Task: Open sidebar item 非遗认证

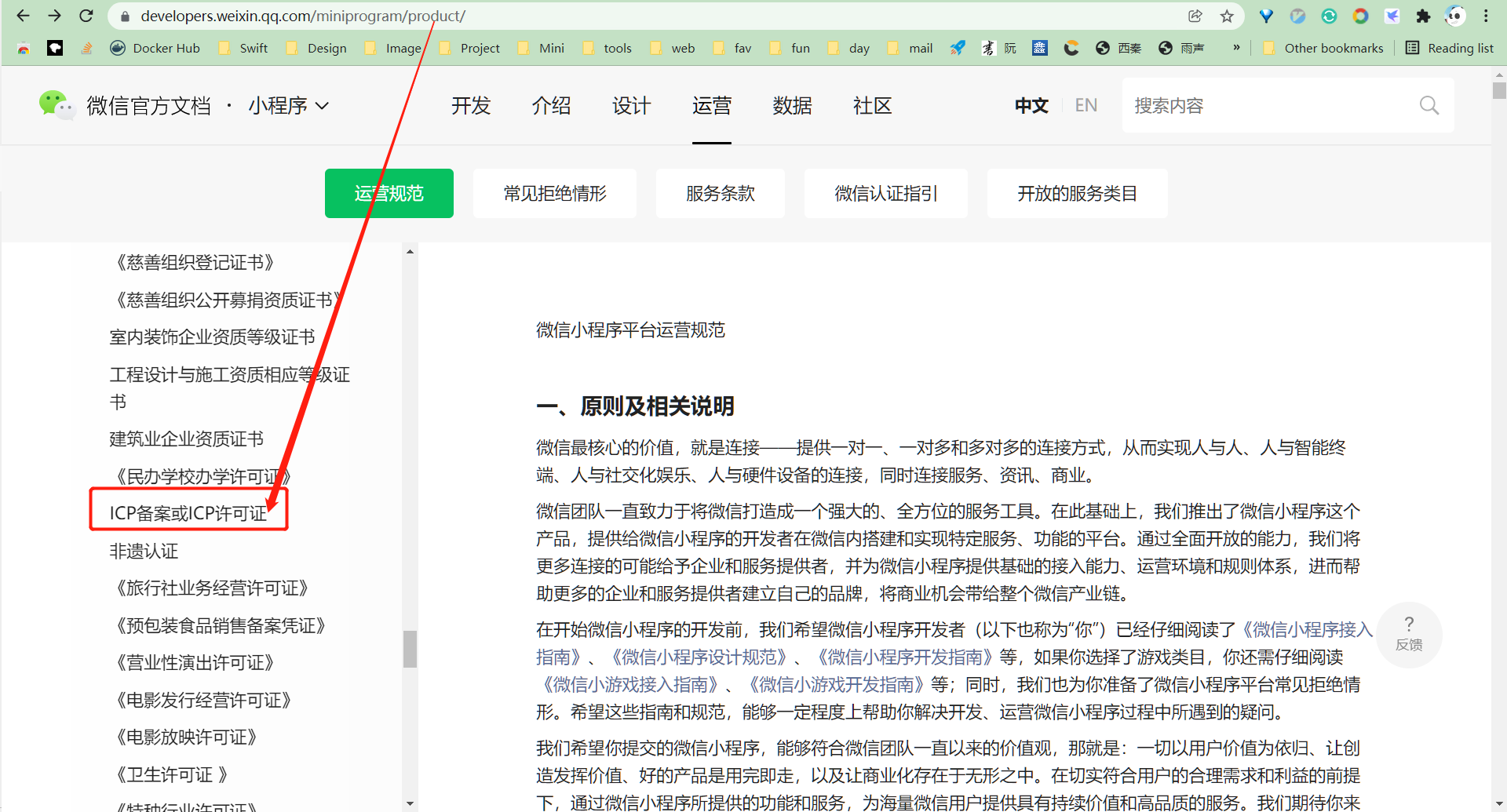Action: (x=144, y=551)
